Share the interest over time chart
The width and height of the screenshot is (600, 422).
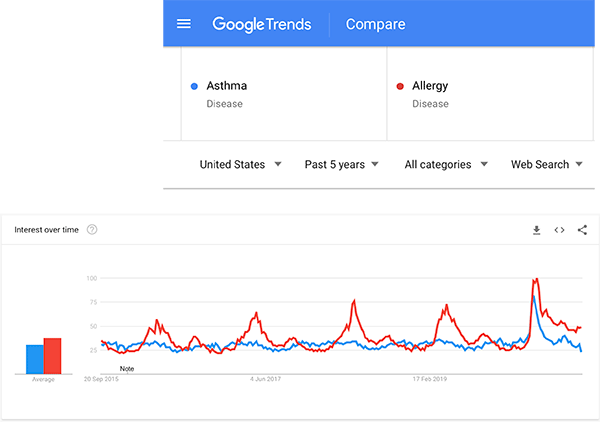[582, 230]
